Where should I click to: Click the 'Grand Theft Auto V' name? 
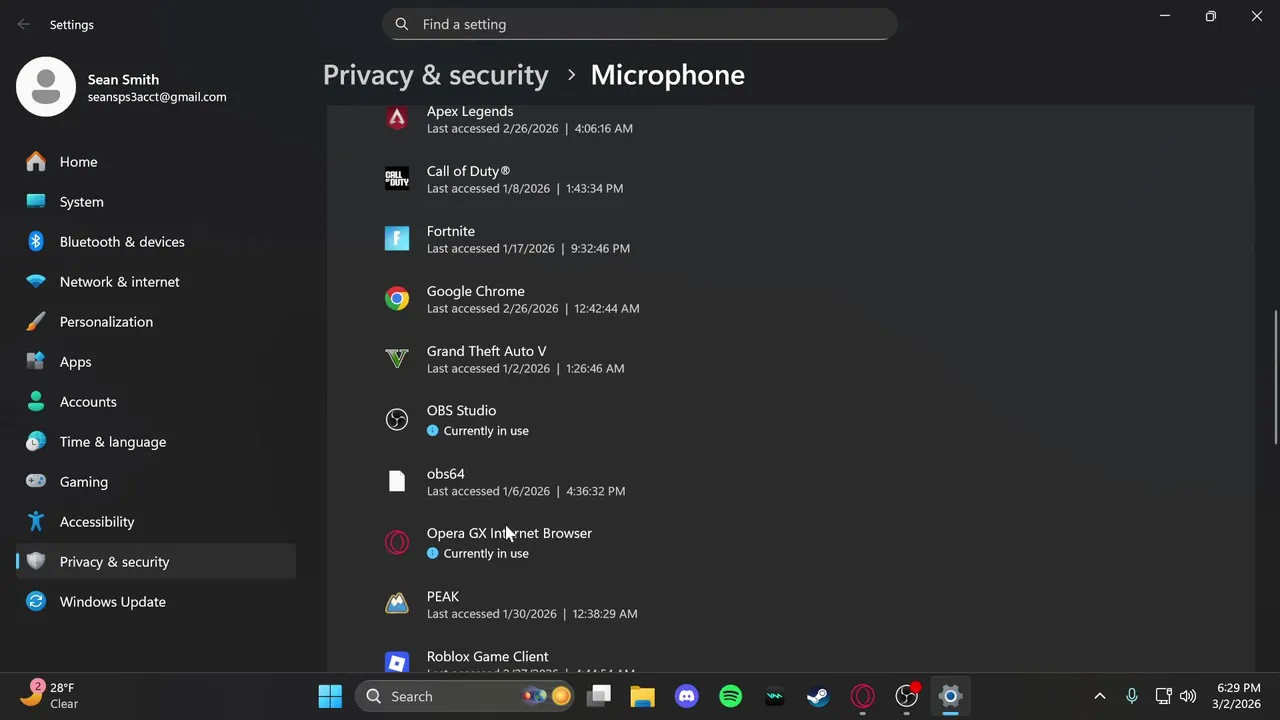pyautogui.click(x=487, y=351)
